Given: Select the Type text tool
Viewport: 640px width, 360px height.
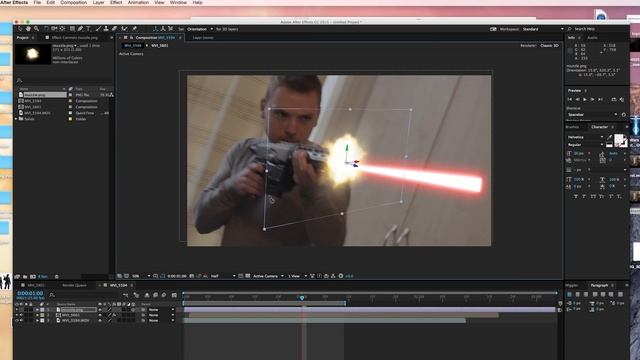Looking at the screenshot, I should pos(88,29).
